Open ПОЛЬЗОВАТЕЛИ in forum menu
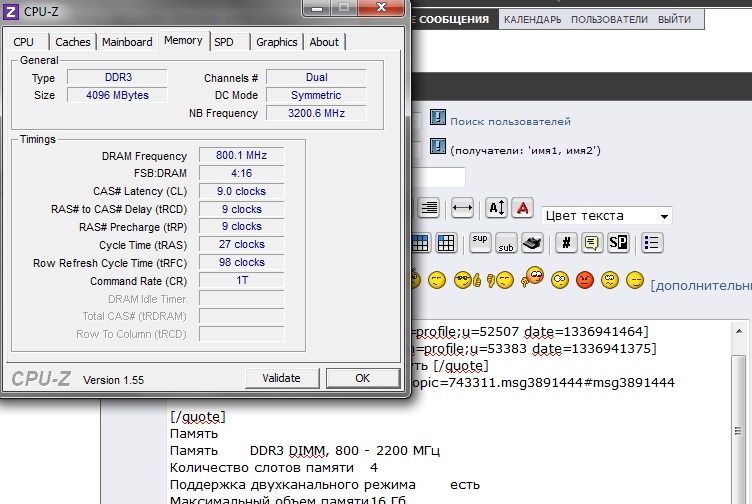Screen dimensions: 752x504 pyautogui.click(x=609, y=20)
